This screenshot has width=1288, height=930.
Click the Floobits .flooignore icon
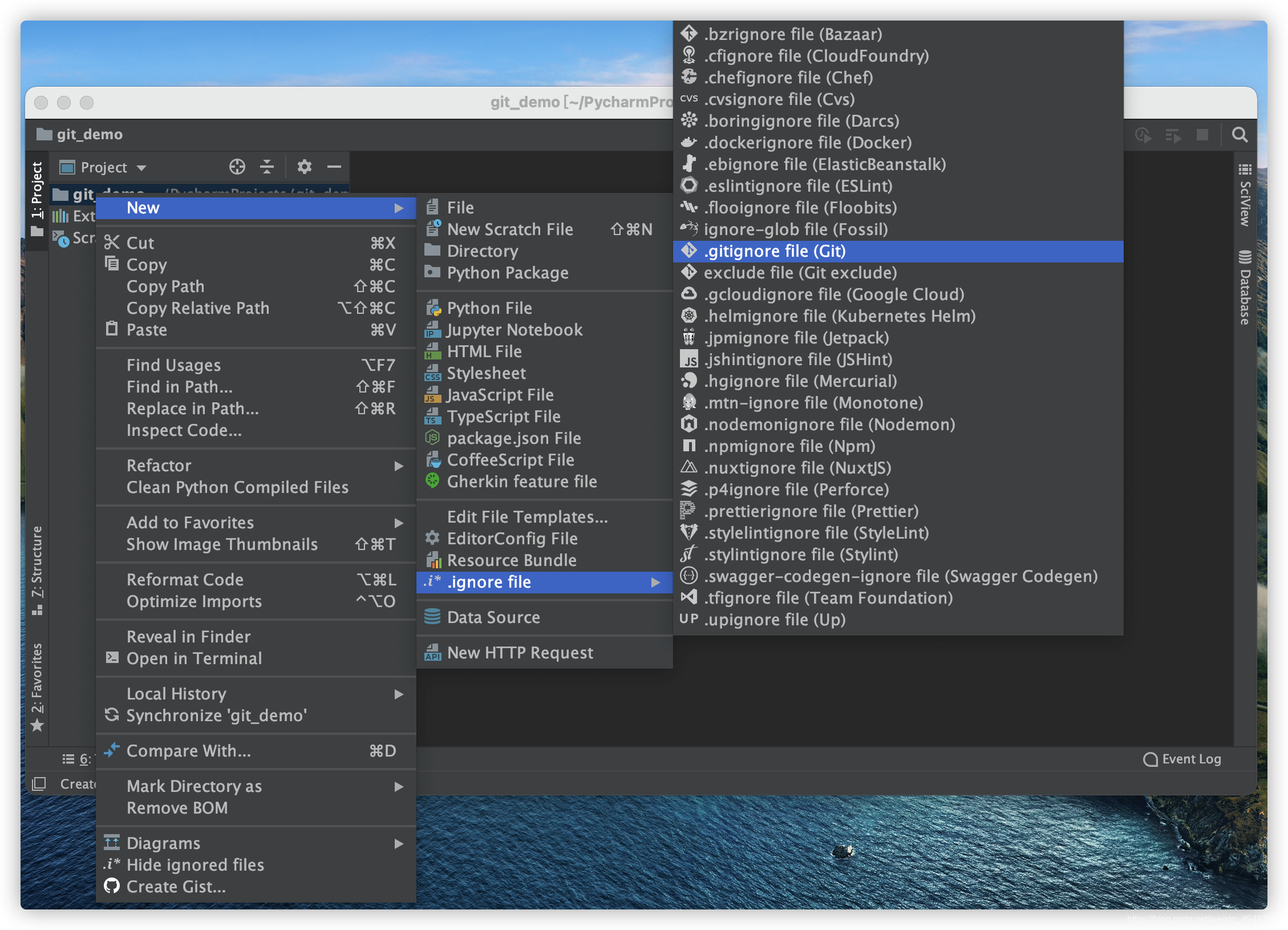click(x=689, y=208)
